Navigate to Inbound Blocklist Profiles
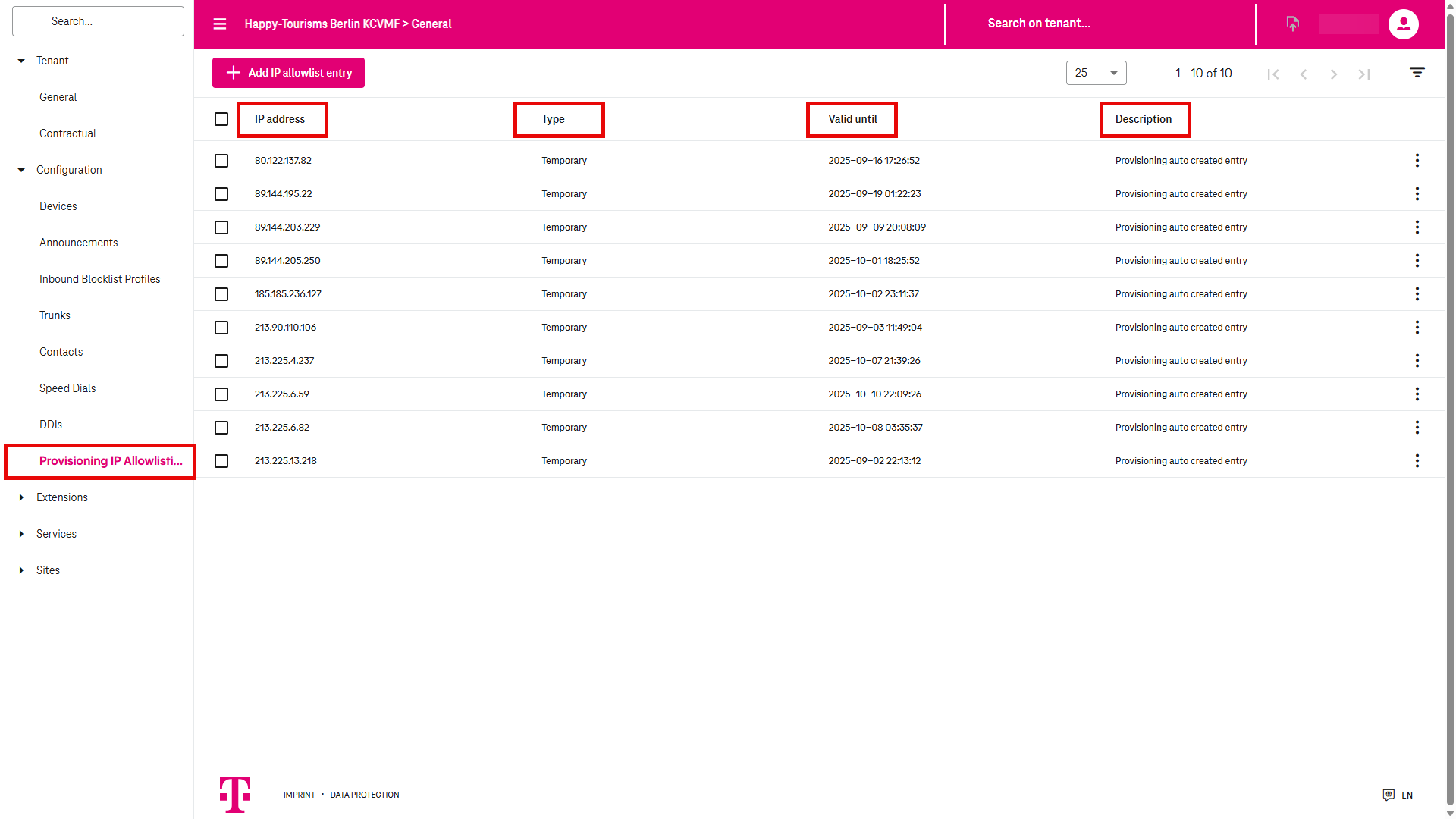 pos(99,279)
